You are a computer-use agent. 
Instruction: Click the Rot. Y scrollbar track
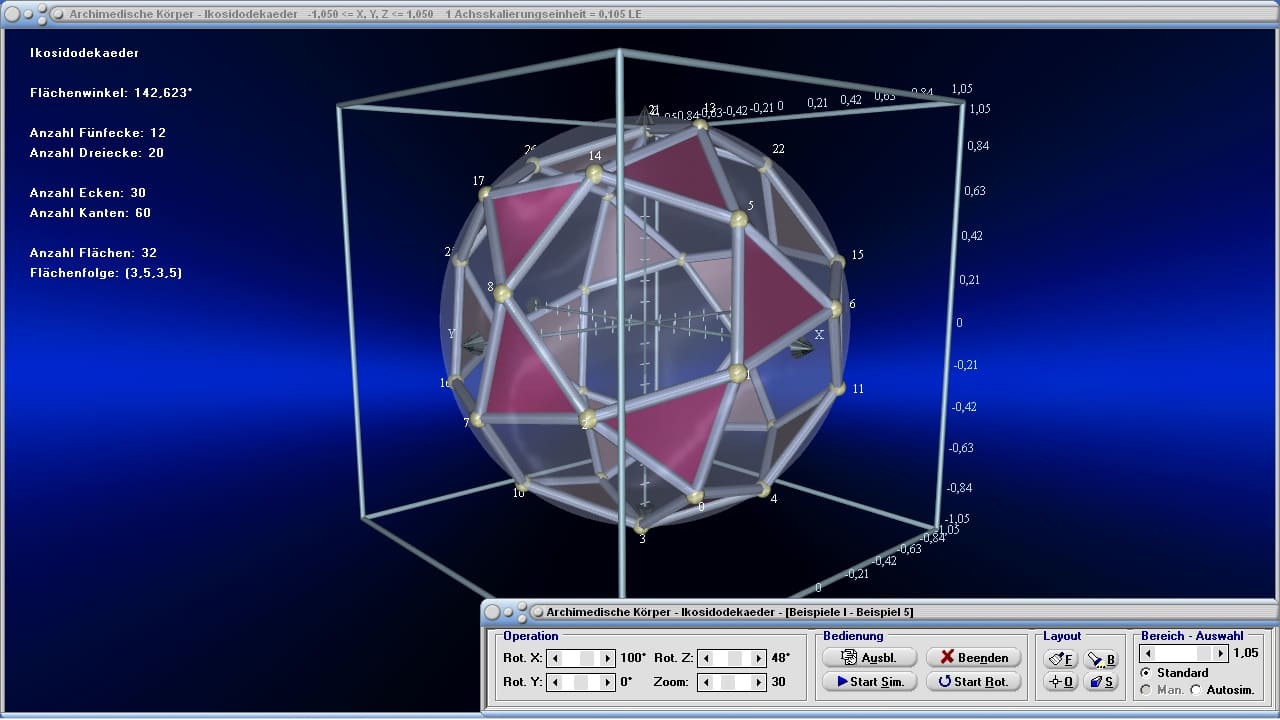pos(581,682)
